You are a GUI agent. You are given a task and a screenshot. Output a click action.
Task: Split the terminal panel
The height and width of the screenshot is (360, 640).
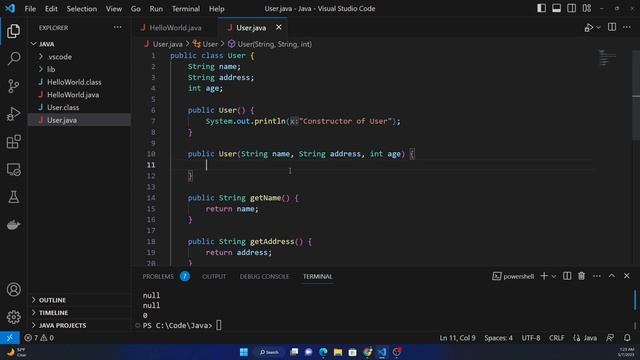[x=567, y=276]
